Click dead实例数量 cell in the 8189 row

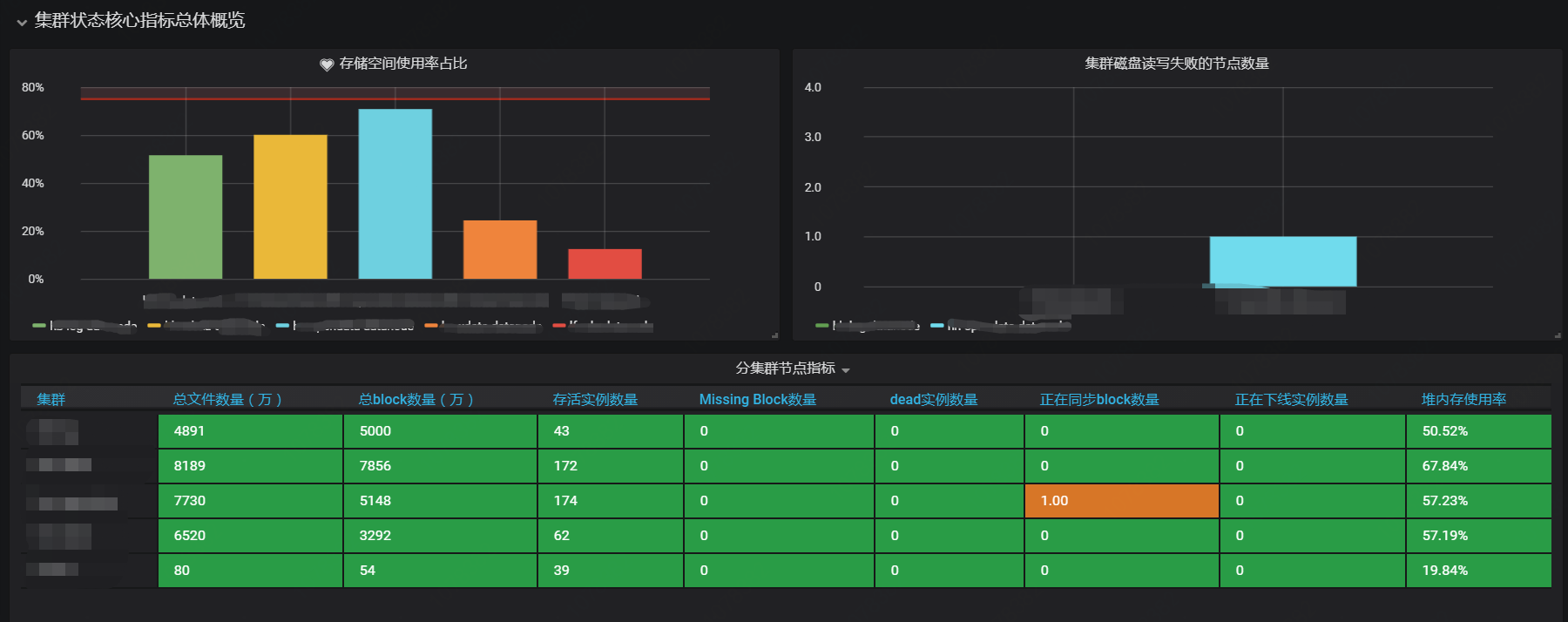pos(950,466)
